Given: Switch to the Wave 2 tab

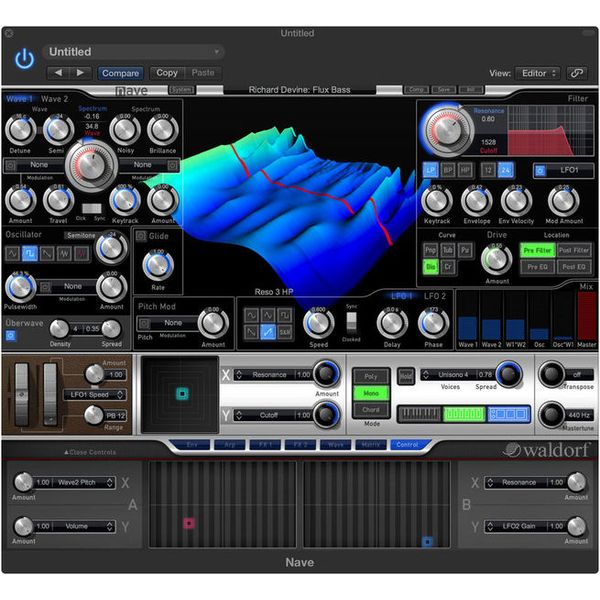Looking at the screenshot, I should [54, 99].
